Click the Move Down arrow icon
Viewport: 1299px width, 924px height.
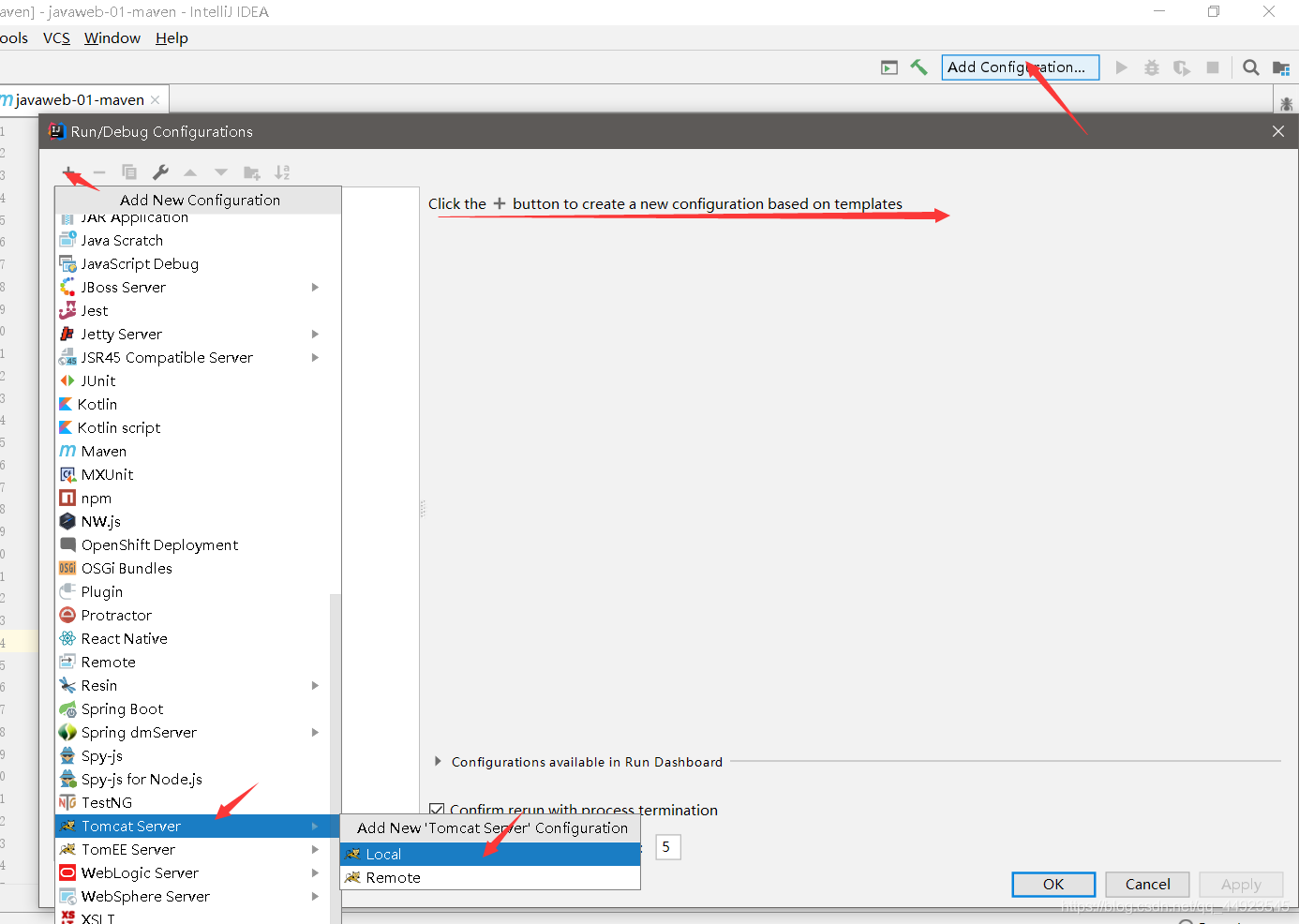point(221,172)
